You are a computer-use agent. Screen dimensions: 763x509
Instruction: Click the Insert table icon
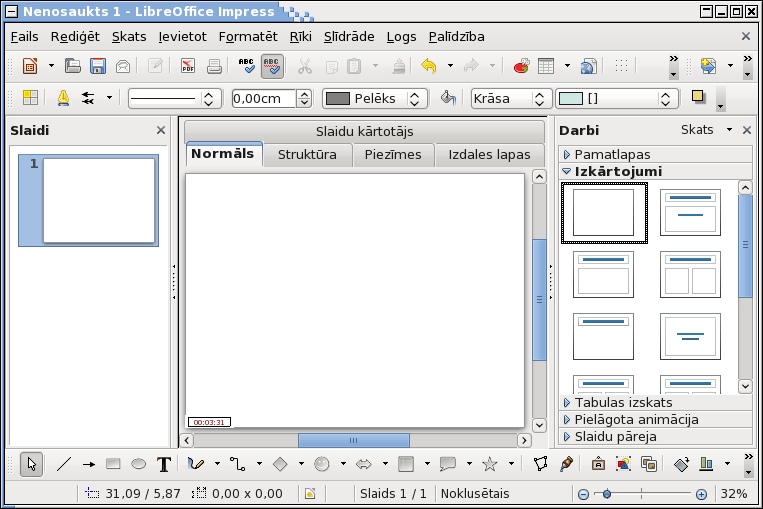pyautogui.click(x=546, y=66)
